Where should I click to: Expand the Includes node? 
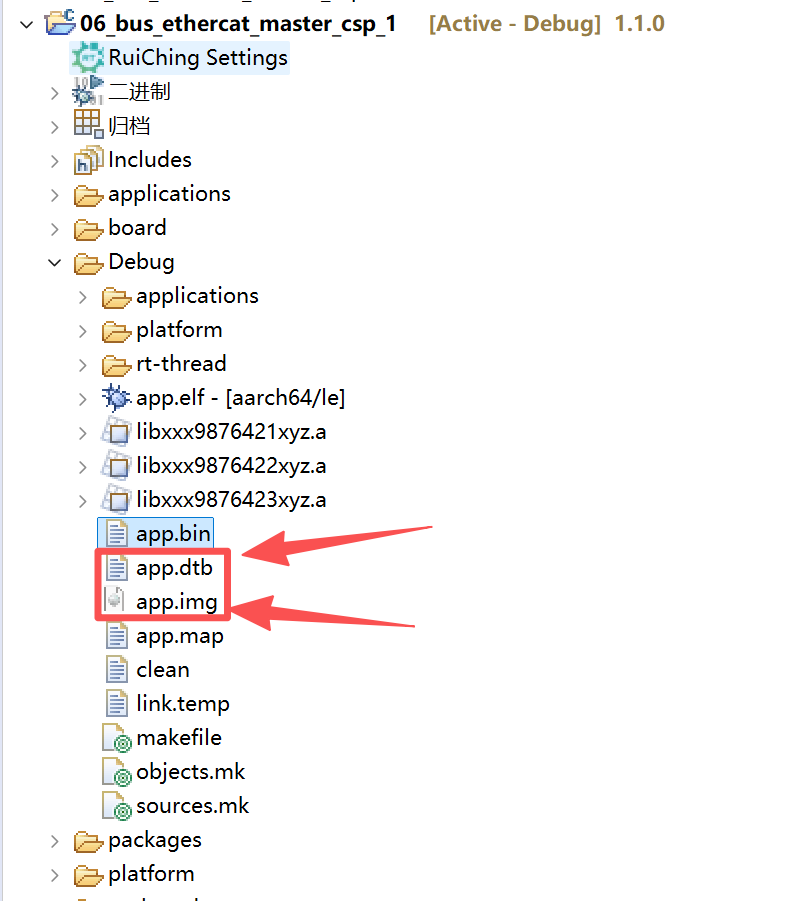[x=55, y=161]
